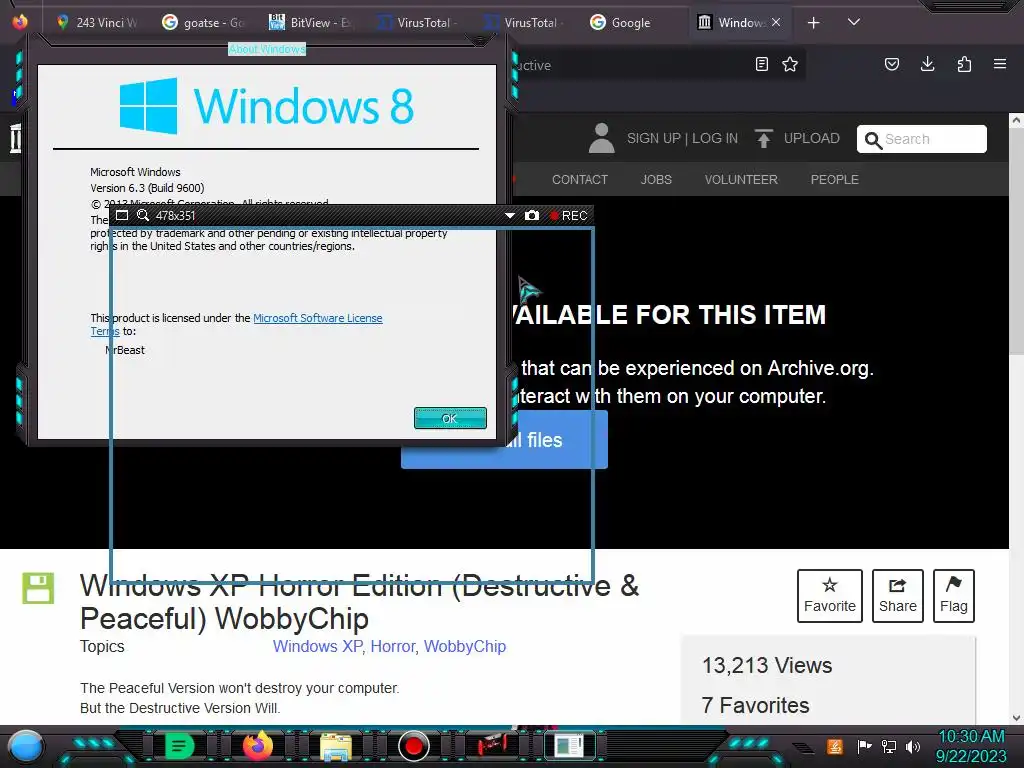Viewport: 1024px width, 768px height.
Task: Click the search magnifier icon in Archive search
Action: pos(872,140)
